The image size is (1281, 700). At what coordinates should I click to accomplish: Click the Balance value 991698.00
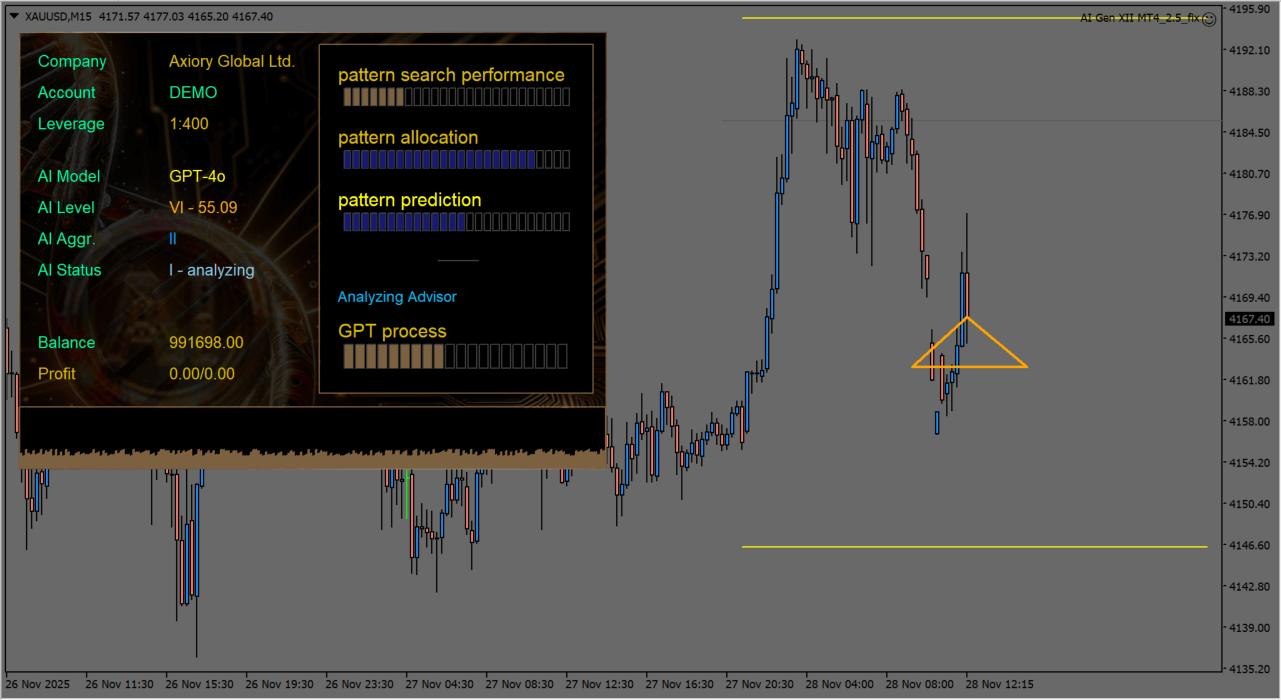(x=206, y=342)
